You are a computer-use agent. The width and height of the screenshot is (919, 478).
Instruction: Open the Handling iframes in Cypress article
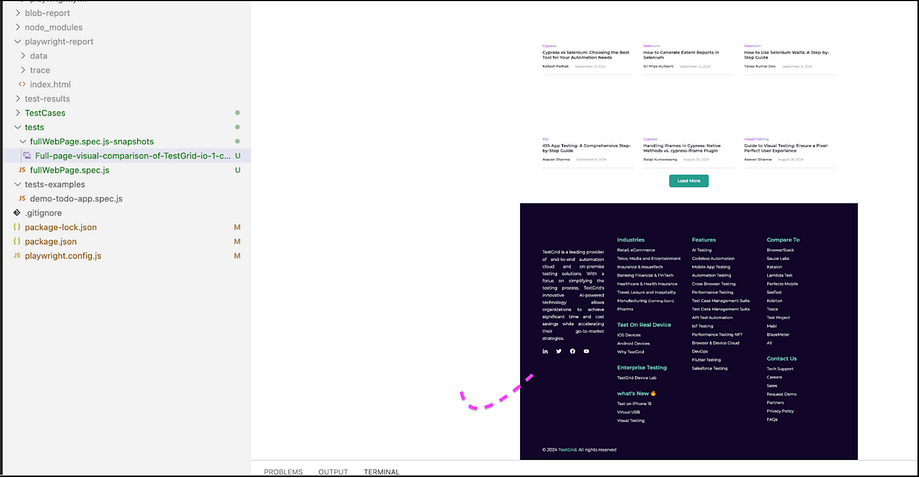click(682, 148)
